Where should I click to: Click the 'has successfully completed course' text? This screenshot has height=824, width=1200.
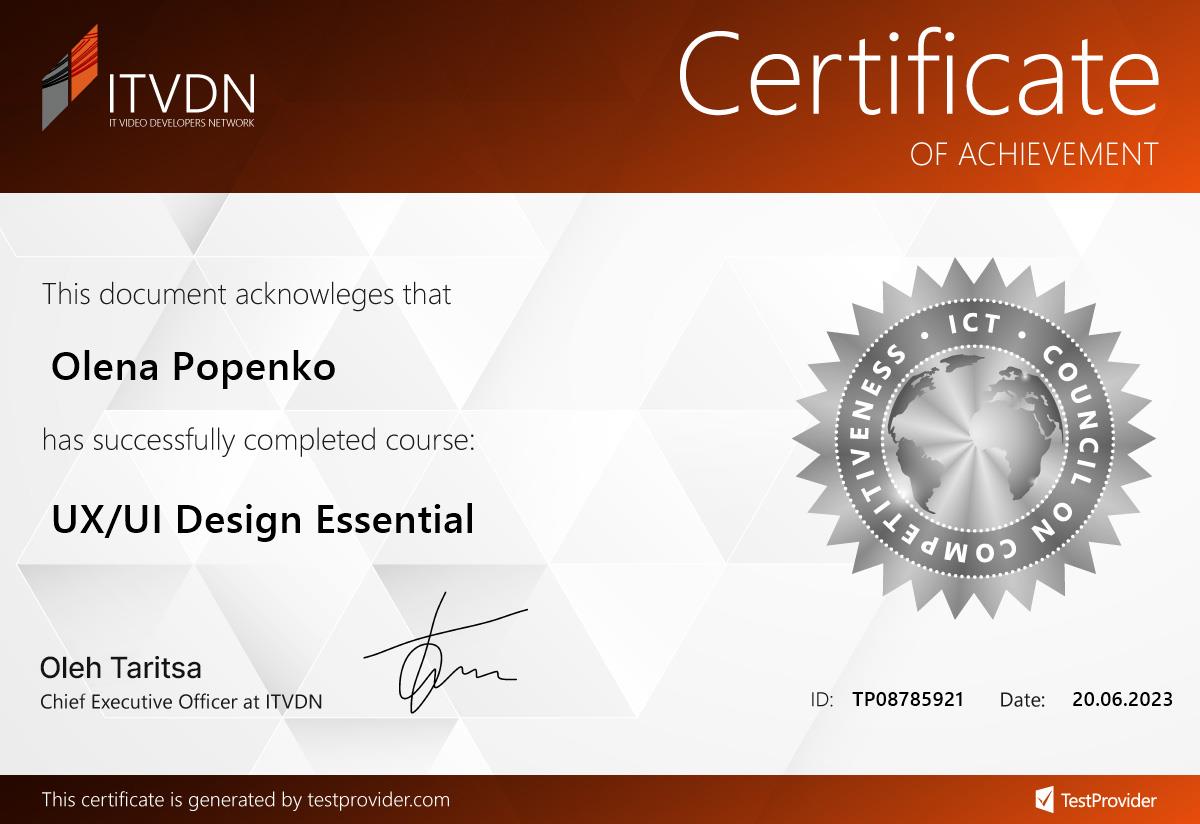(258, 439)
